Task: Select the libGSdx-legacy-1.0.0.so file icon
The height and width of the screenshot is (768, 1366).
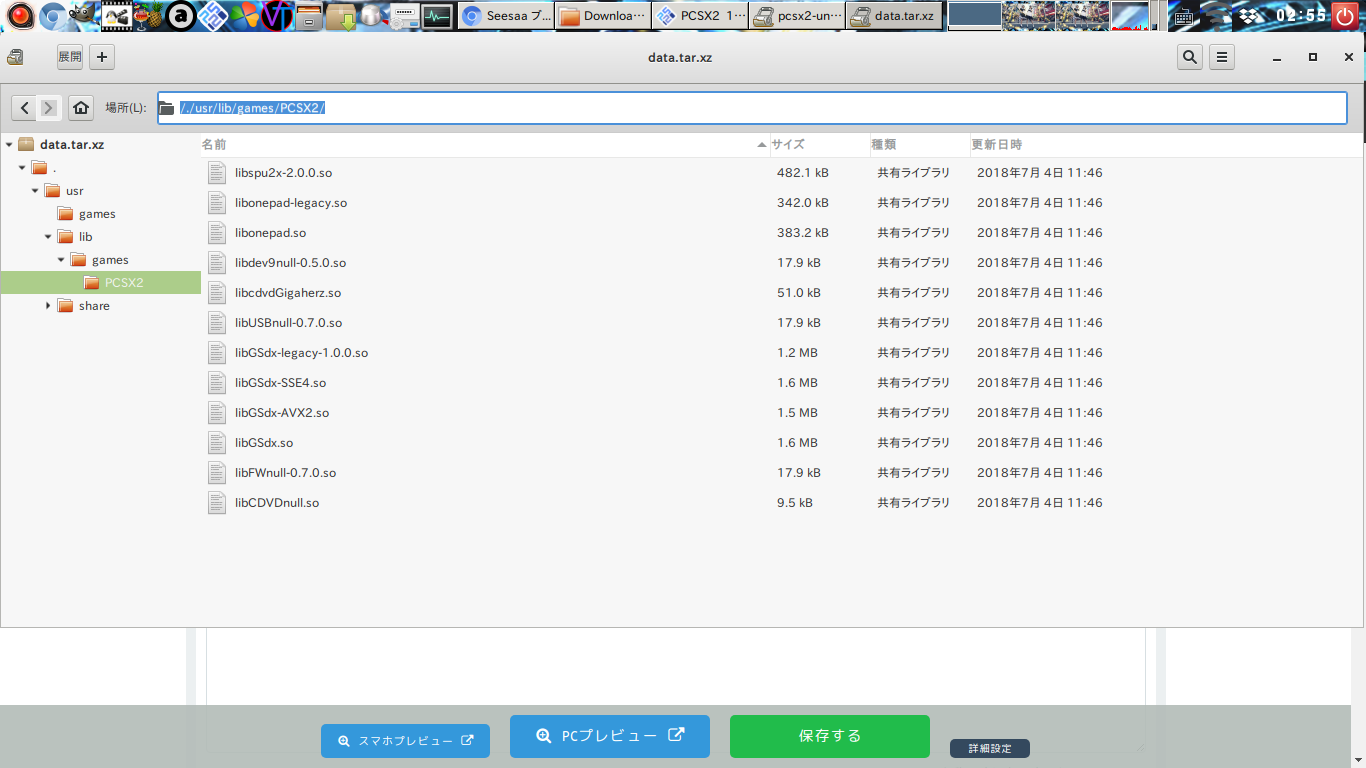Action: click(217, 353)
